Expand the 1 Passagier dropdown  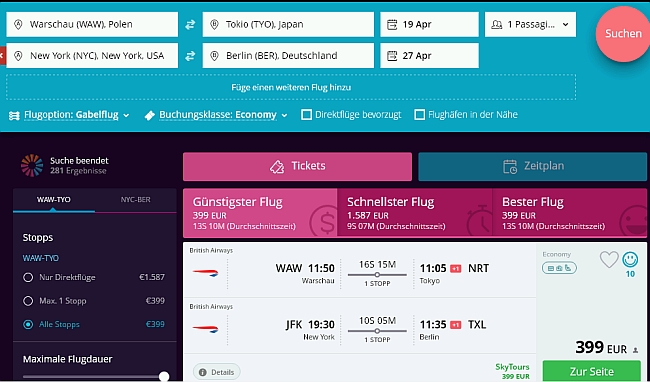click(x=530, y=24)
